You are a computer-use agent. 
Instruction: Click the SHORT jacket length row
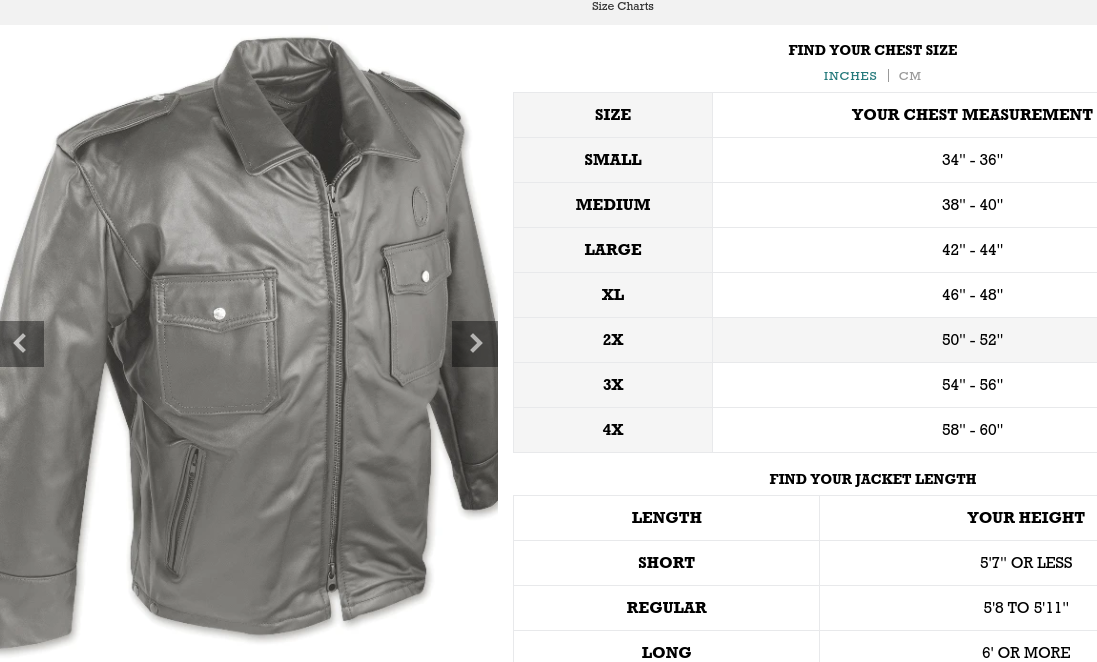805,563
